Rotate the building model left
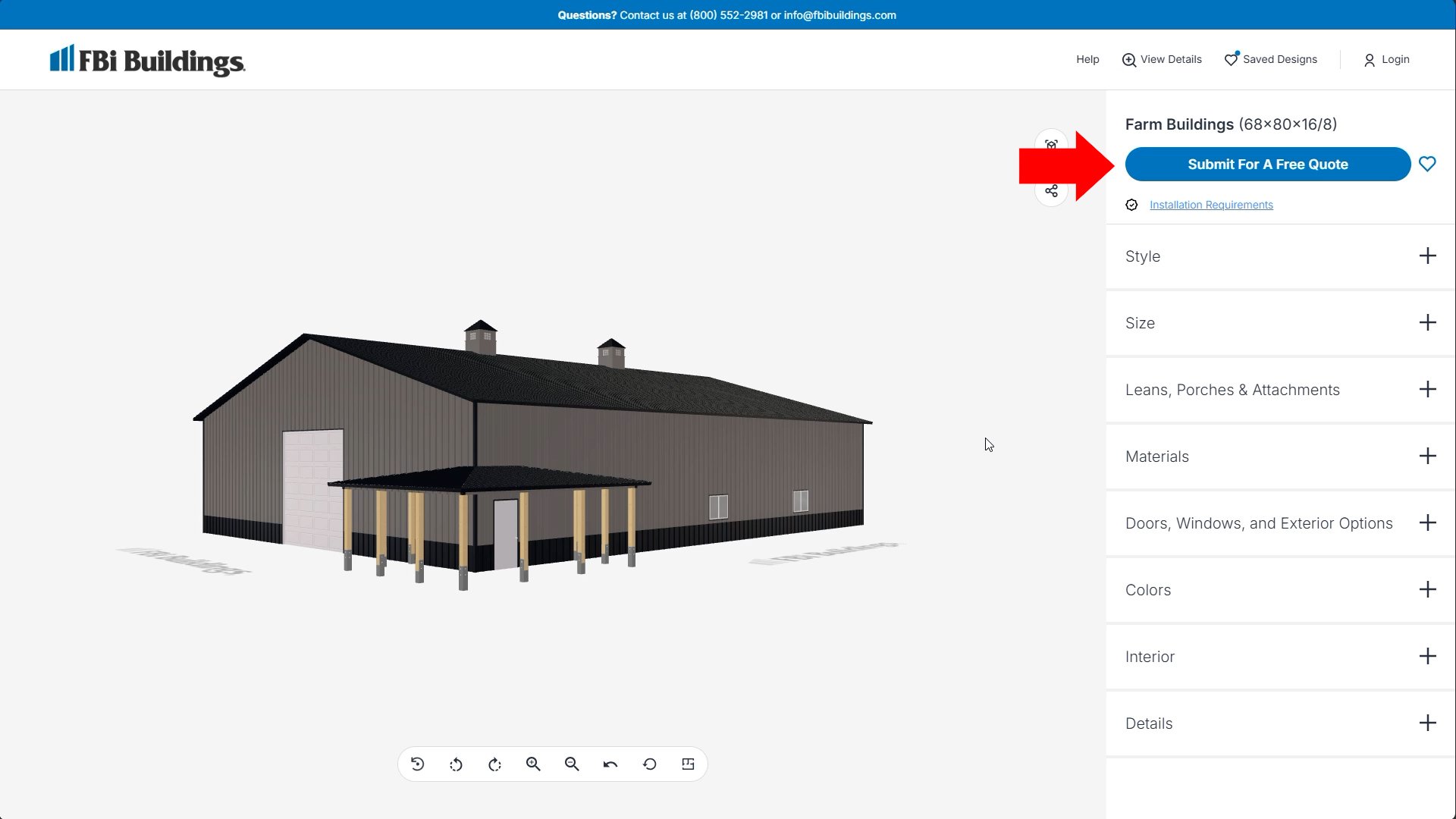 pyautogui.click(x=456, y=764)
